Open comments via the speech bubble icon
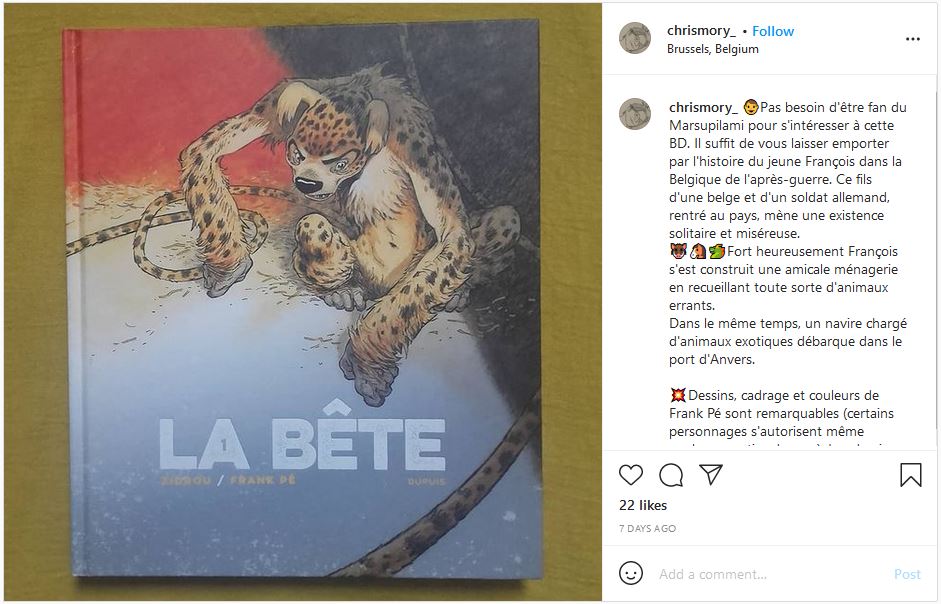Viewport: 941px width, 604px height. click(x=671, y=475)
